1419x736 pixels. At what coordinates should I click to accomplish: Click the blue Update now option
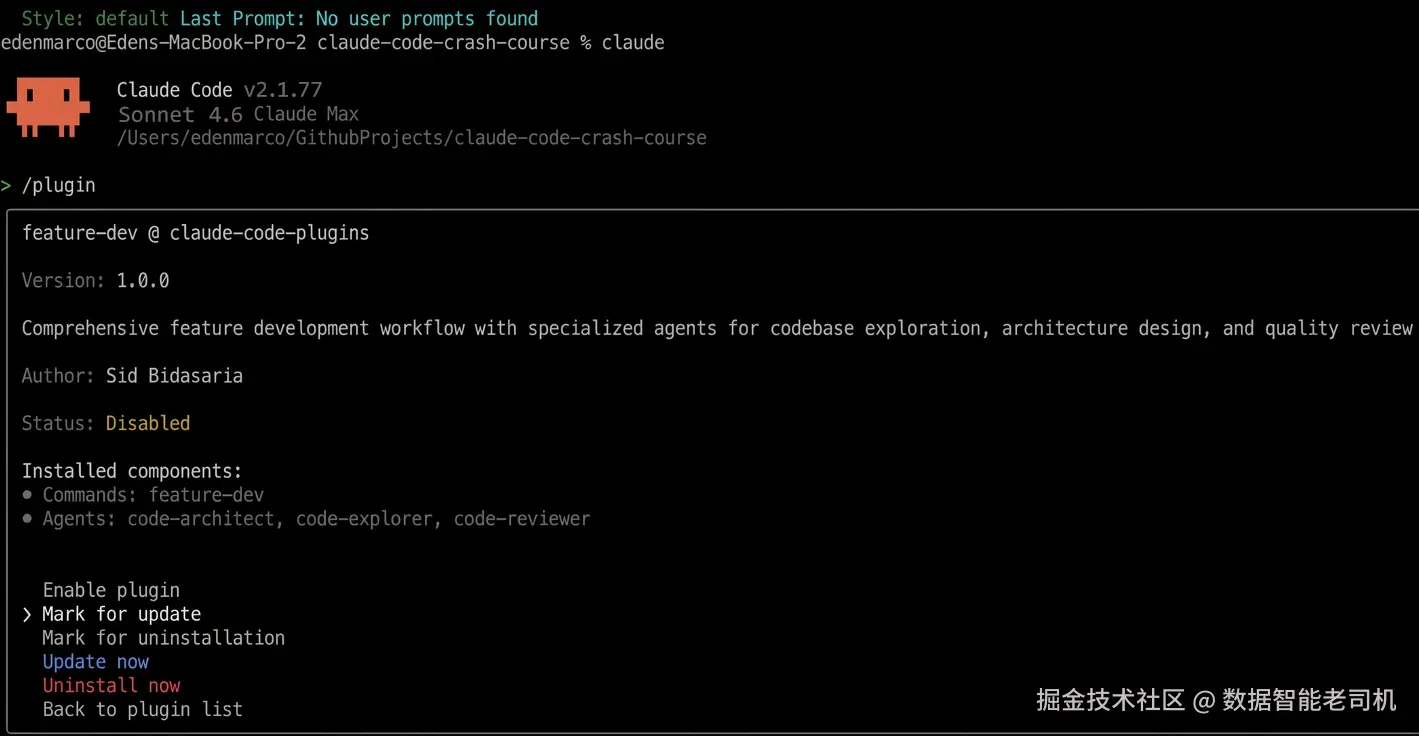[x=95, y=662]
